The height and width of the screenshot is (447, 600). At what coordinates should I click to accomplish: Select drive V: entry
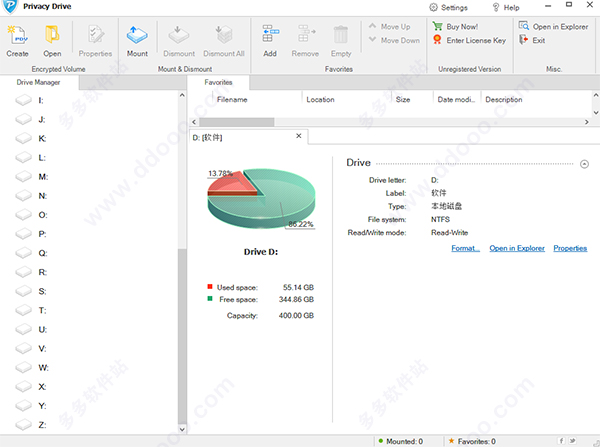coord(31,349)
